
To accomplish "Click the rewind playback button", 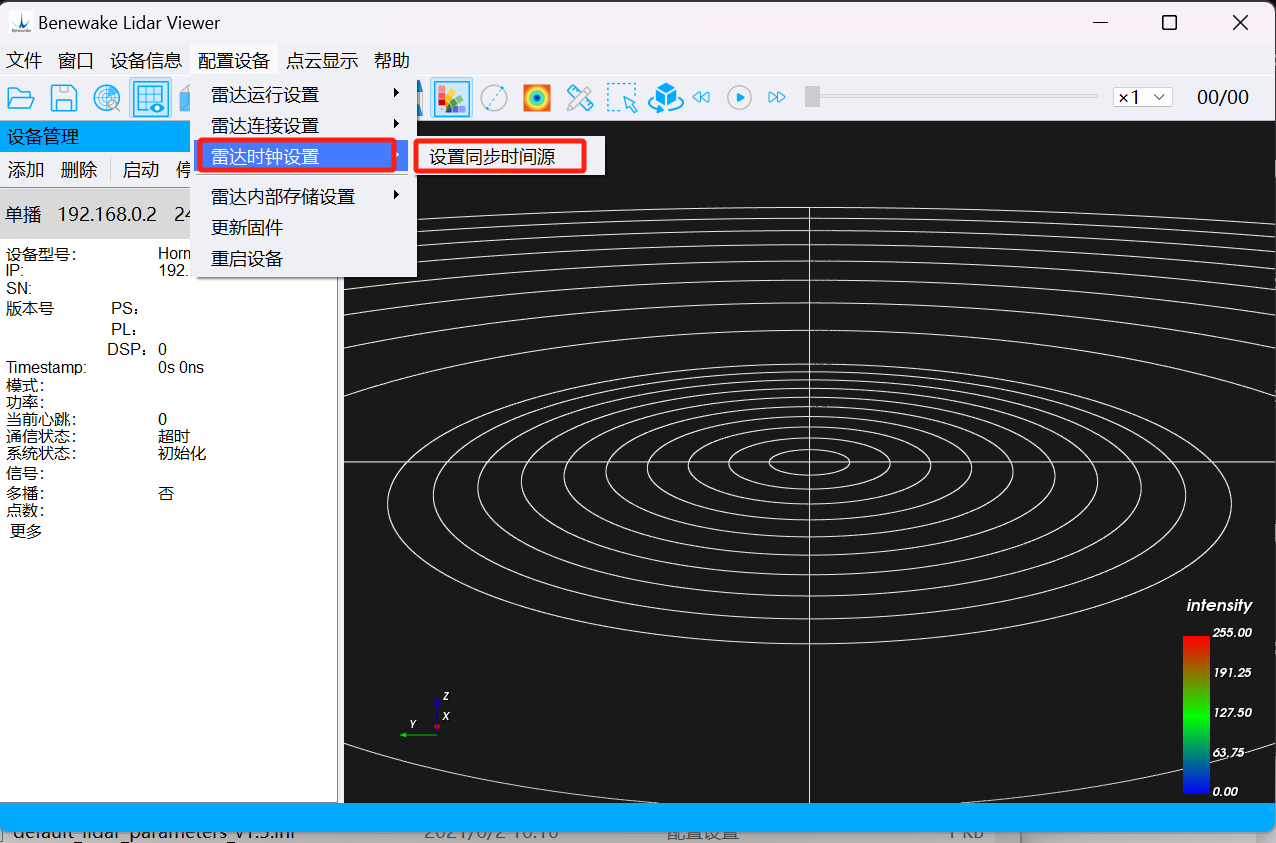I will 701,97.
